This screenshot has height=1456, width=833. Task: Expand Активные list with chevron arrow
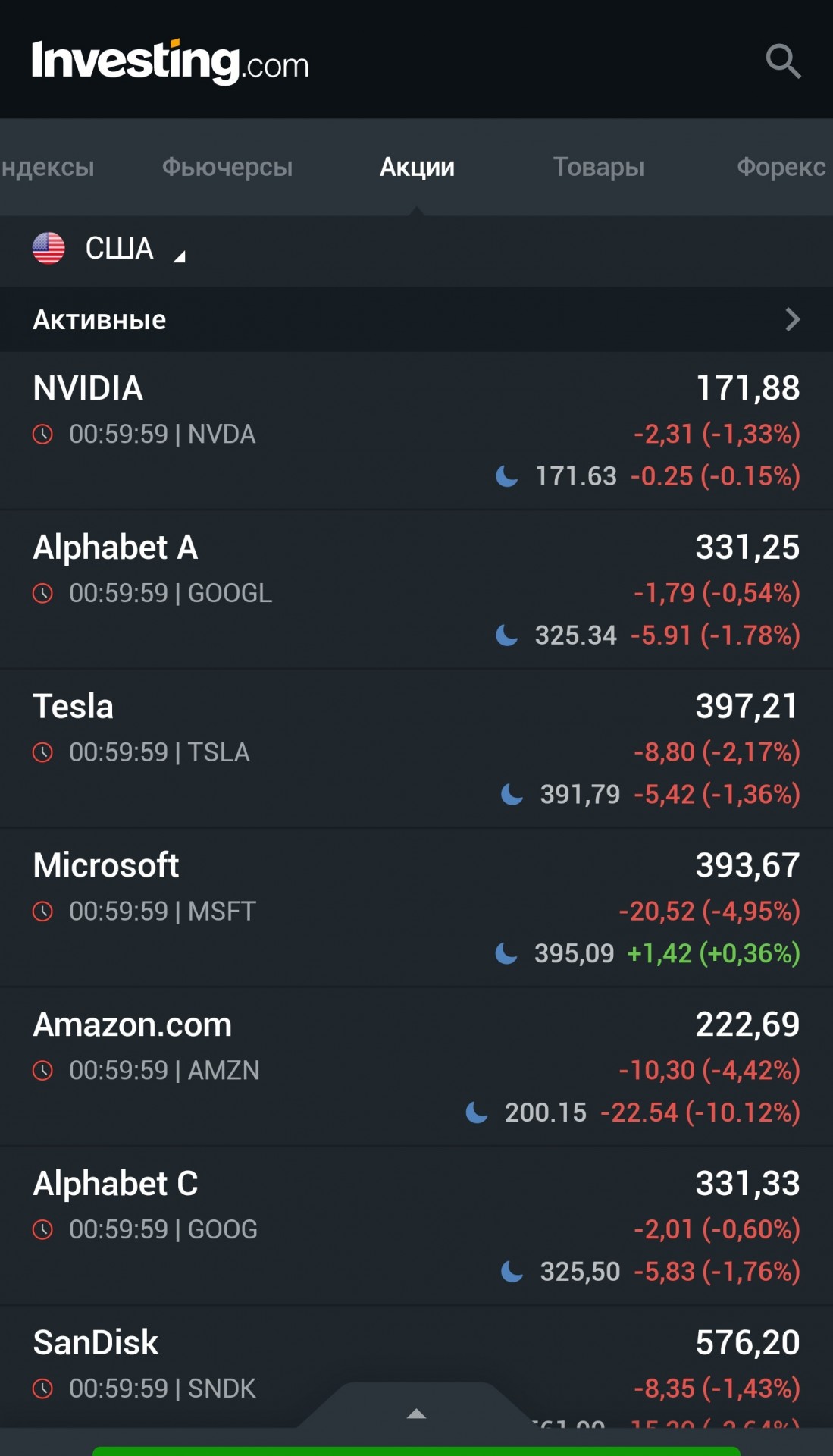point(792,319)
